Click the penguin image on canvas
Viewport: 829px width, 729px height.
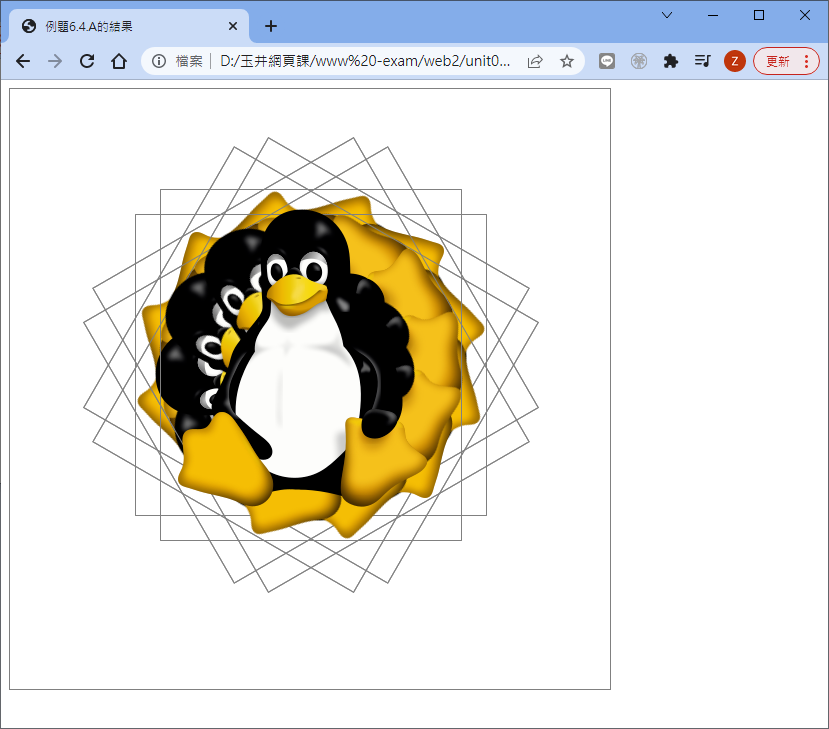click(300, 370)
